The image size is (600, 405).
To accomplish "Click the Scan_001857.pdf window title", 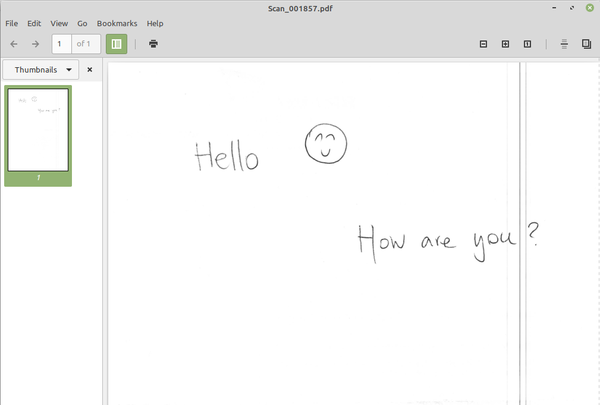I will click(300, 8).
